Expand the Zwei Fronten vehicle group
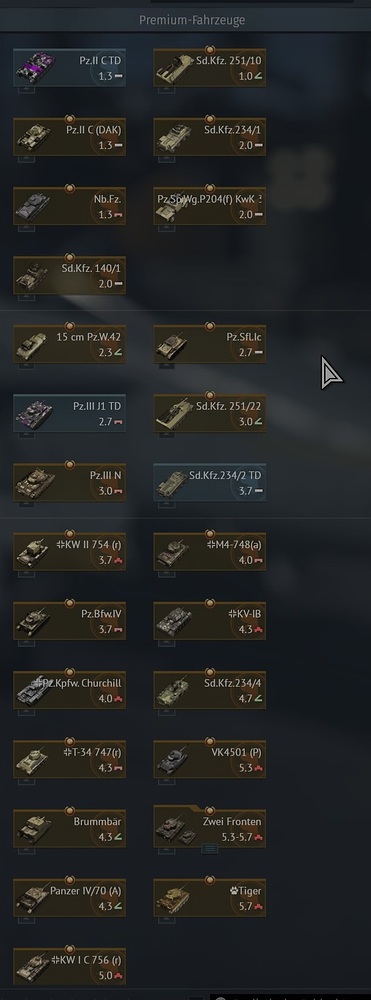This screenshot has height=1000, width=371. 210,828
